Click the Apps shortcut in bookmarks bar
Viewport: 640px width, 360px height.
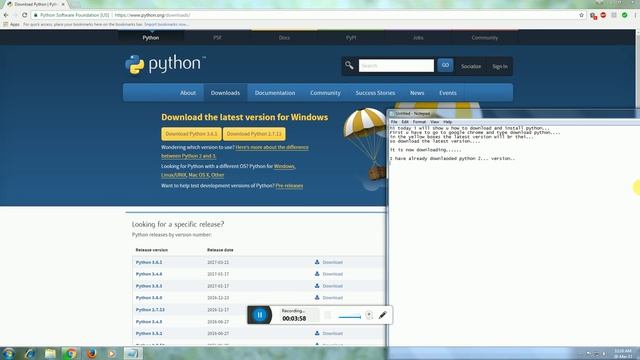(x=11, y=24)
